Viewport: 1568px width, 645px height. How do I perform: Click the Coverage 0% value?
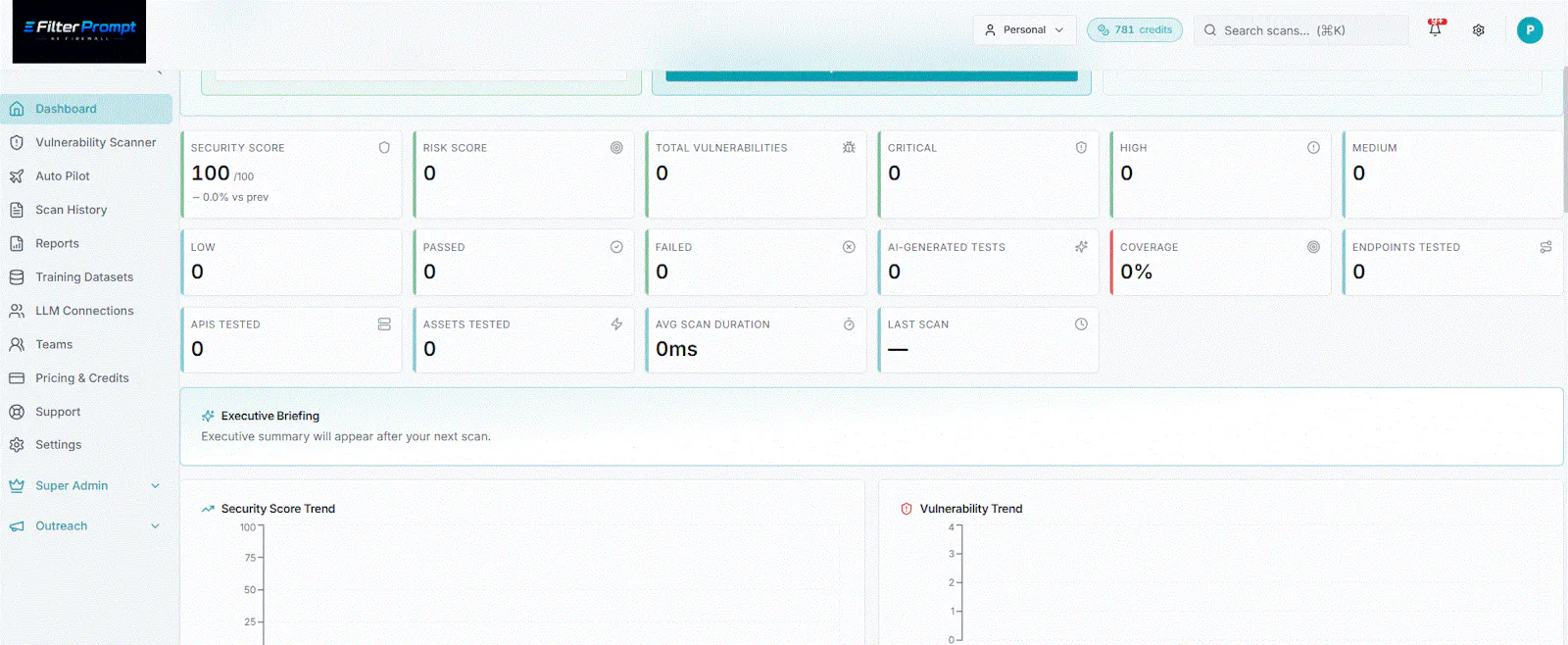1136,272
